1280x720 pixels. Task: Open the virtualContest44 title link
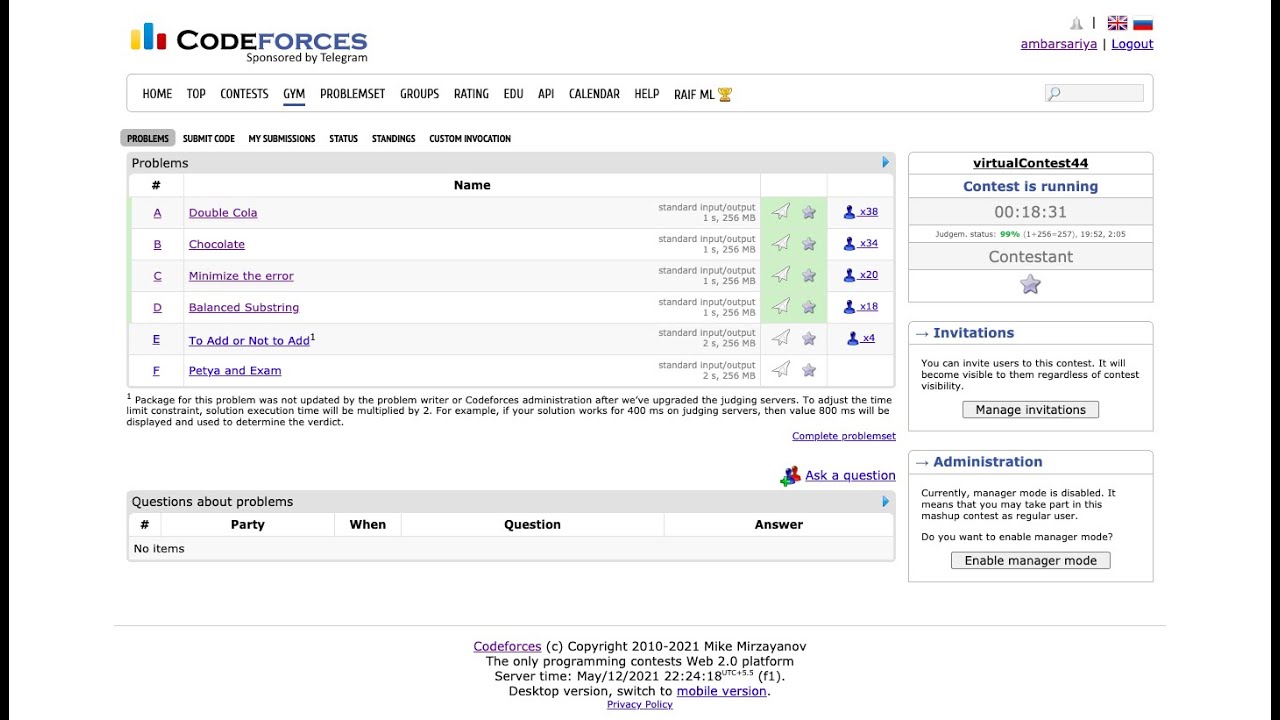(1030, 163)
